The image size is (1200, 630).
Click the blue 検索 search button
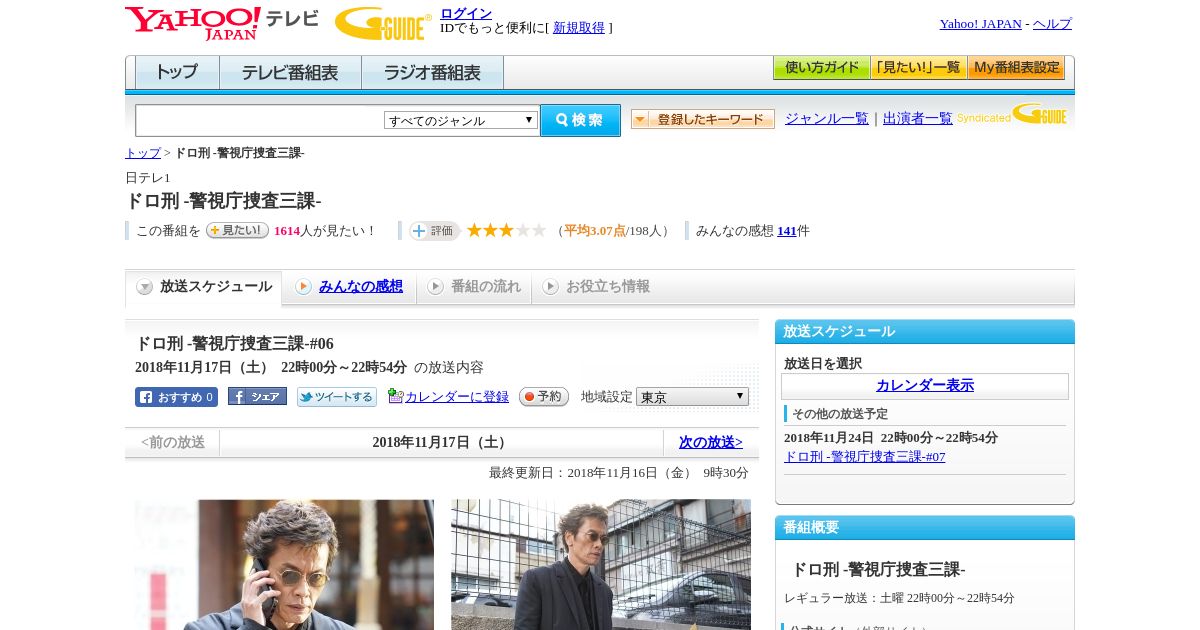click(580, 120)
